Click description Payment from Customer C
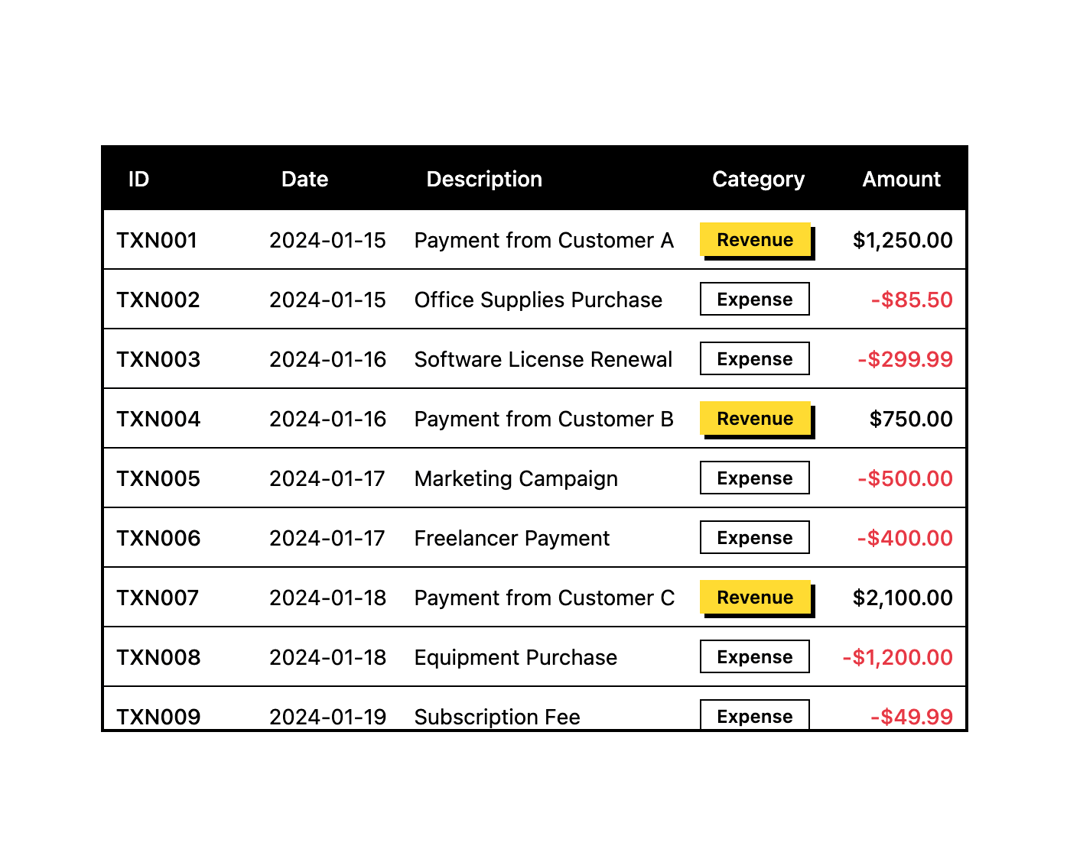The width and height of the screenshot is (1080, 865). [545, 598]
